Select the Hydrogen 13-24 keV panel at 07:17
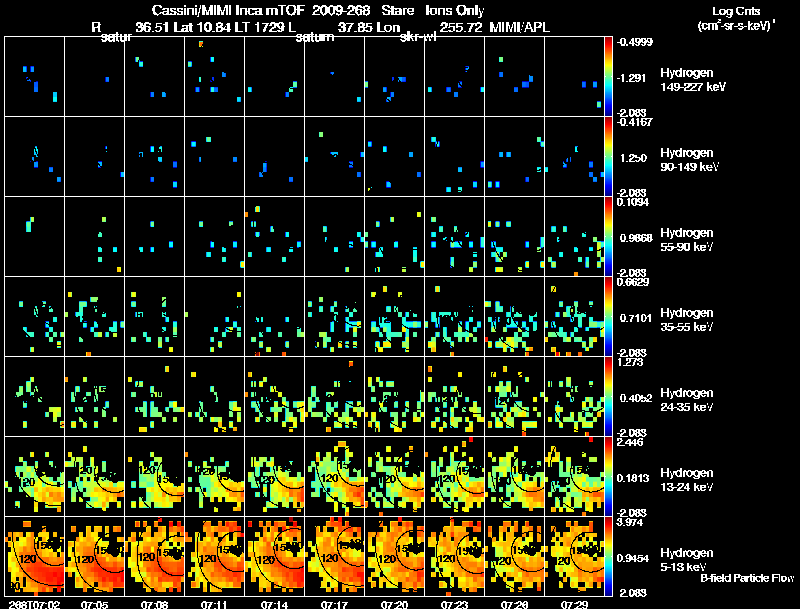Viewport: 800px width, 609px height. [x=335, y=476]
